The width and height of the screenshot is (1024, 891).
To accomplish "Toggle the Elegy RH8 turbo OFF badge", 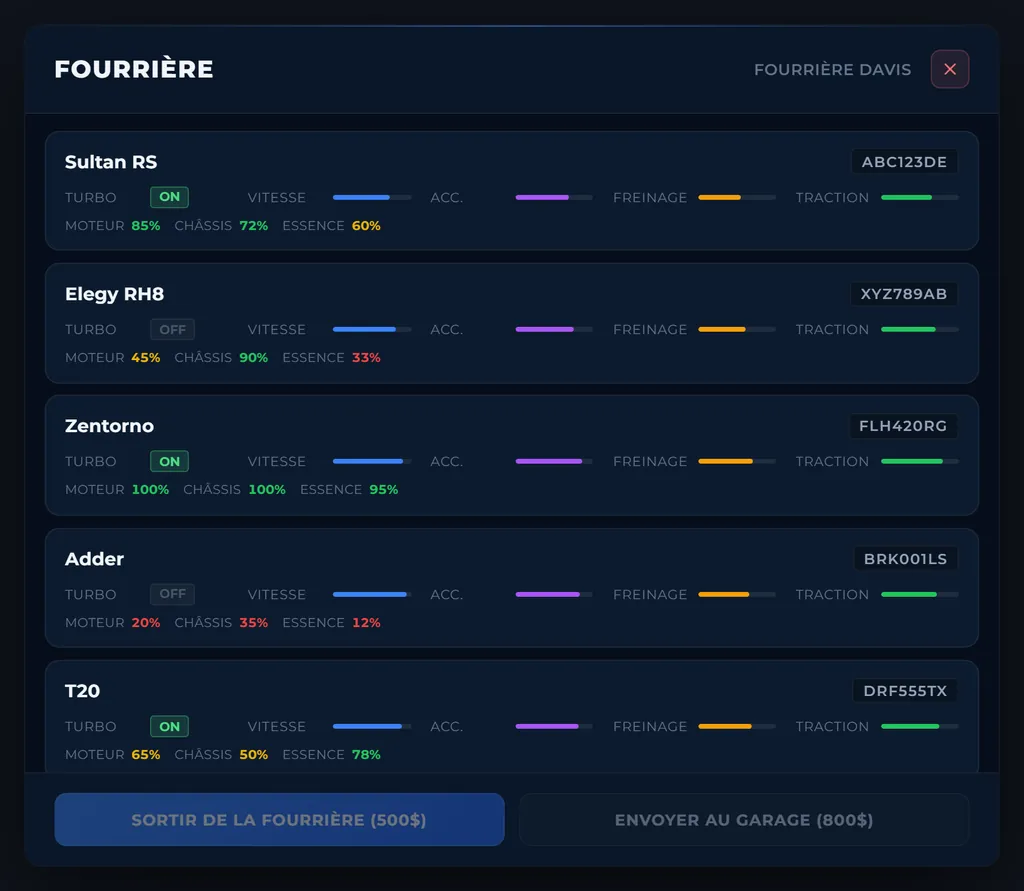I will click(x=172, y=330).
